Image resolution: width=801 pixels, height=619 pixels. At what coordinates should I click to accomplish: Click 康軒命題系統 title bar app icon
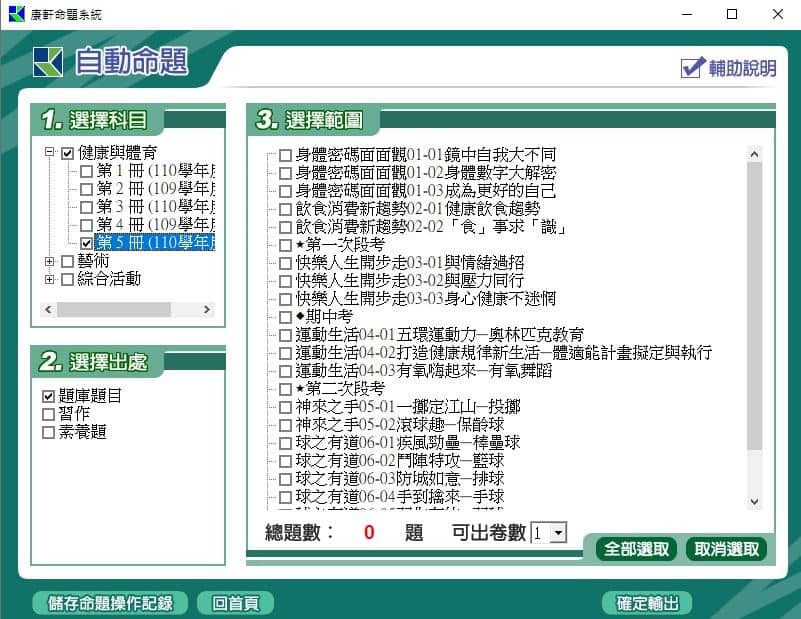pos(16,14)
